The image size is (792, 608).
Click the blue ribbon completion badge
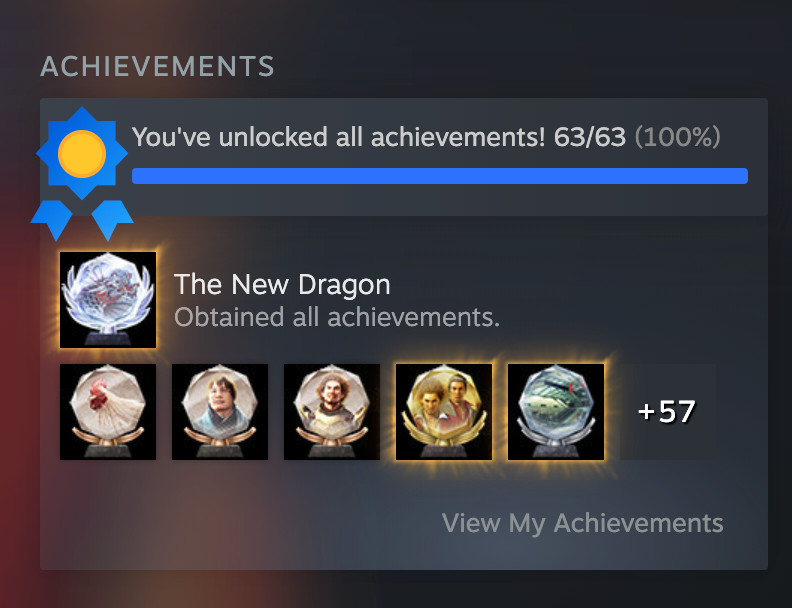coord(82,173)
